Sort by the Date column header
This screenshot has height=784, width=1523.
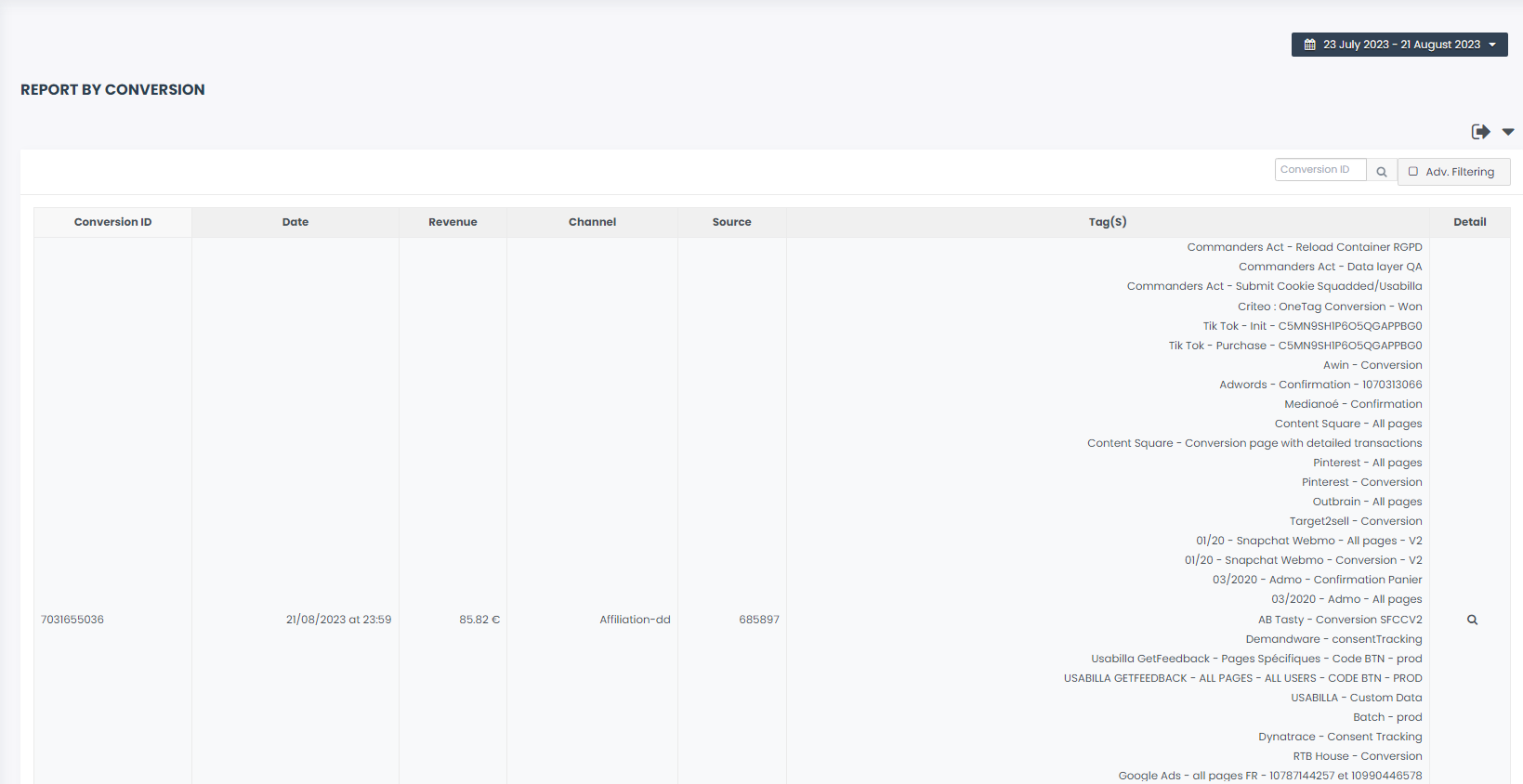pos(295,222)
